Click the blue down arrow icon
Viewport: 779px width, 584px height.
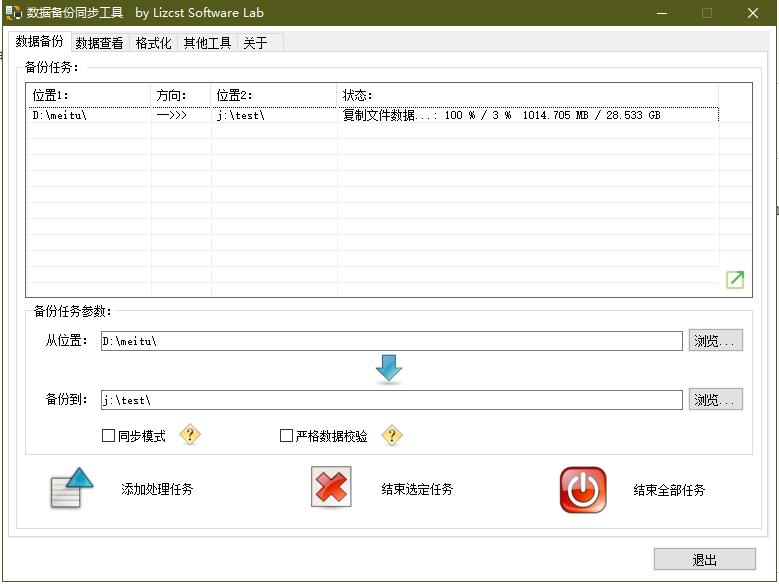click(x=389, y=369)
